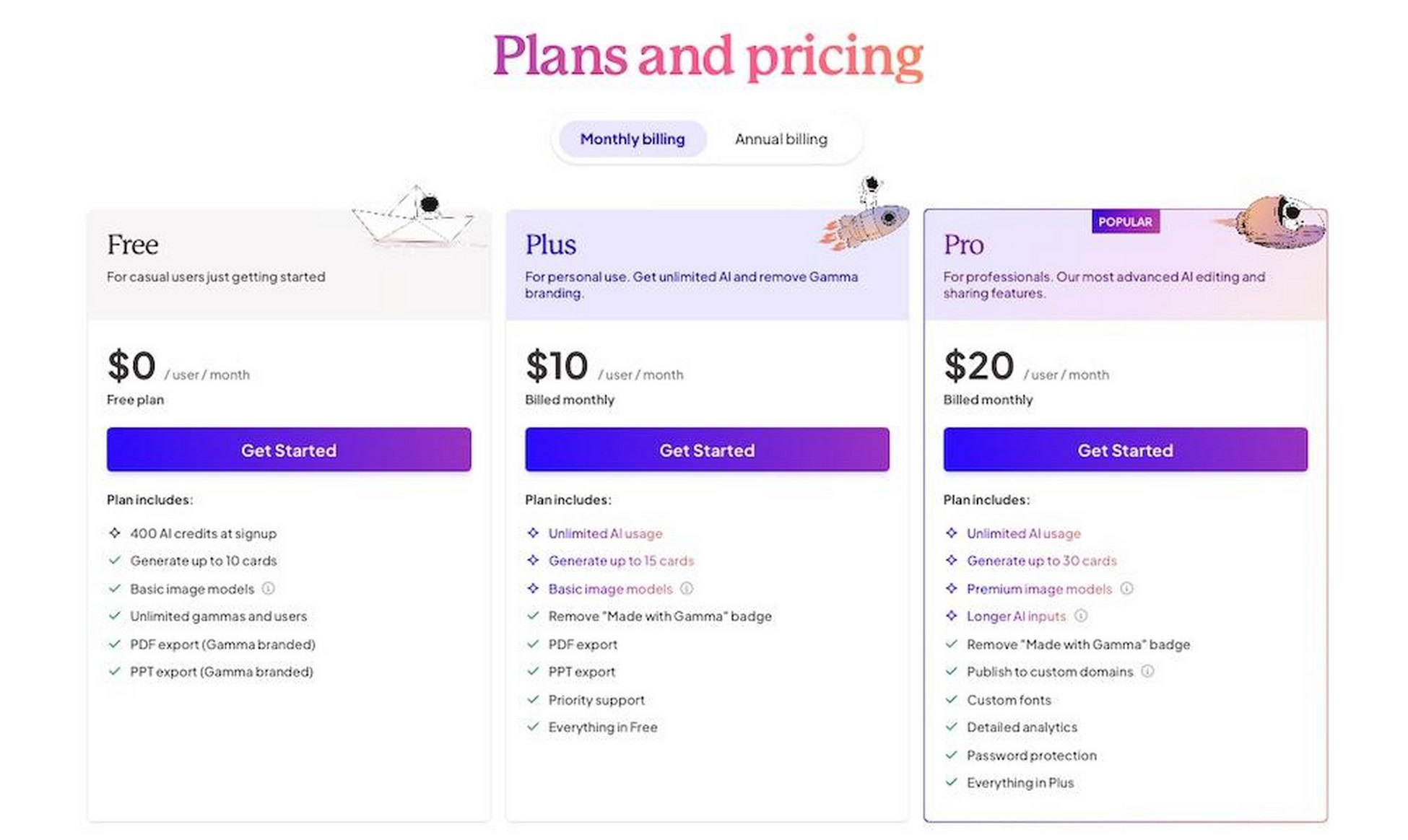Viewport: 1408px width, 840px height.
Task: Click Get Started under the $20 Pro plan
Action: pos(1125,450)
